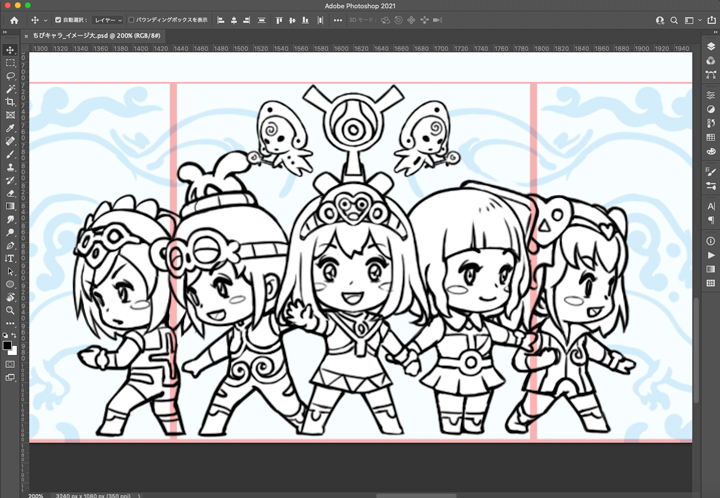Toggle the 自動選択 auto-select checkbox

tap(58, 20)
